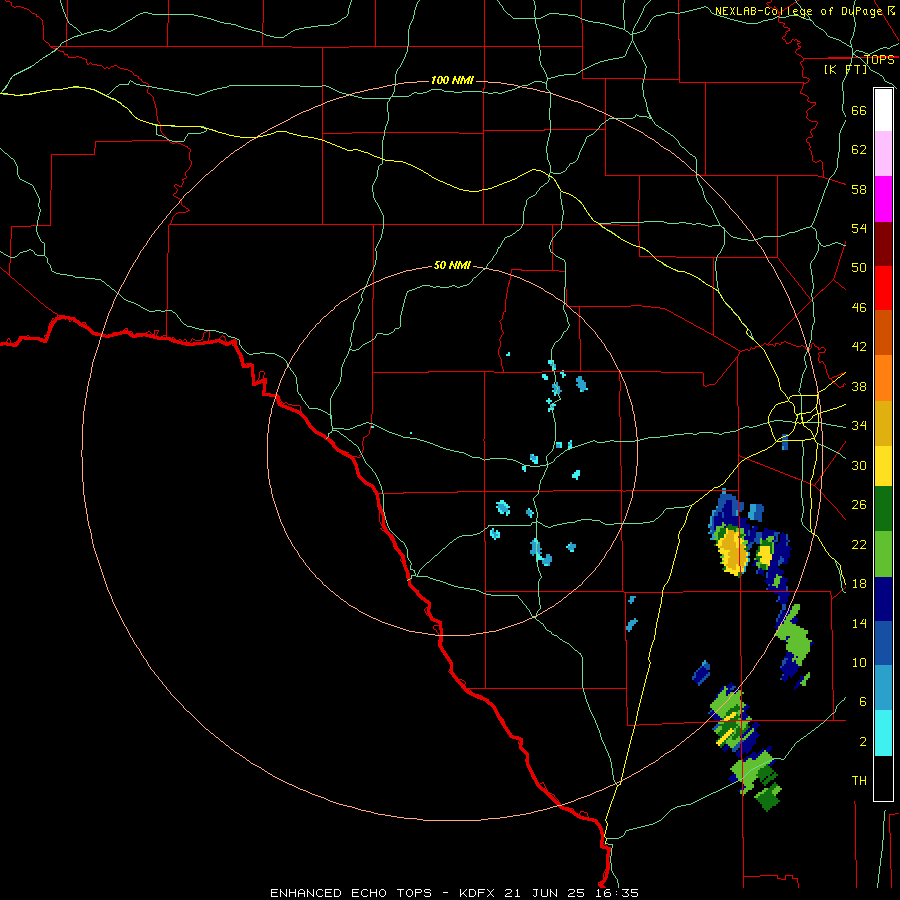Click the navy blue legend swatch
The height and width of the screenshot is (900, 900).
(883, 599)
